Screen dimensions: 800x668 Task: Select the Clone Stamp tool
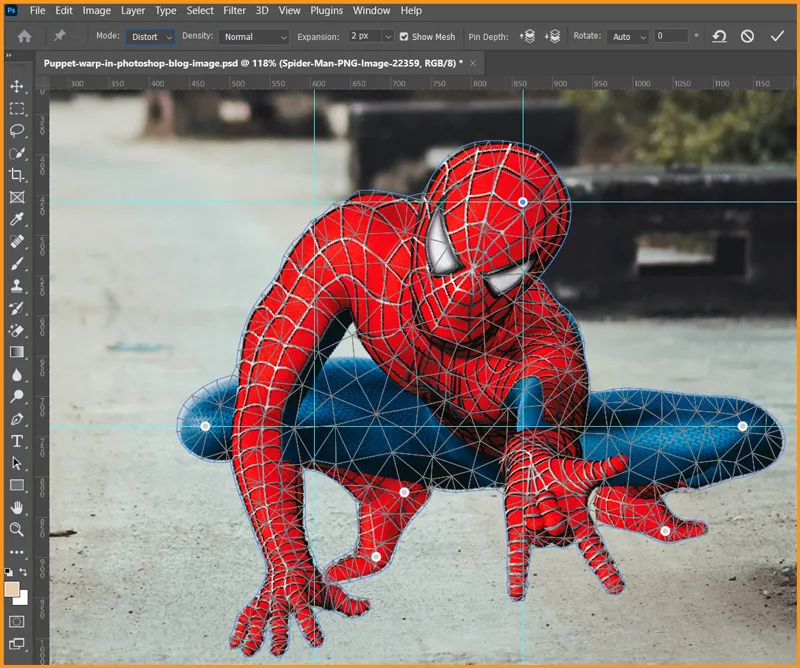[17, 286]
